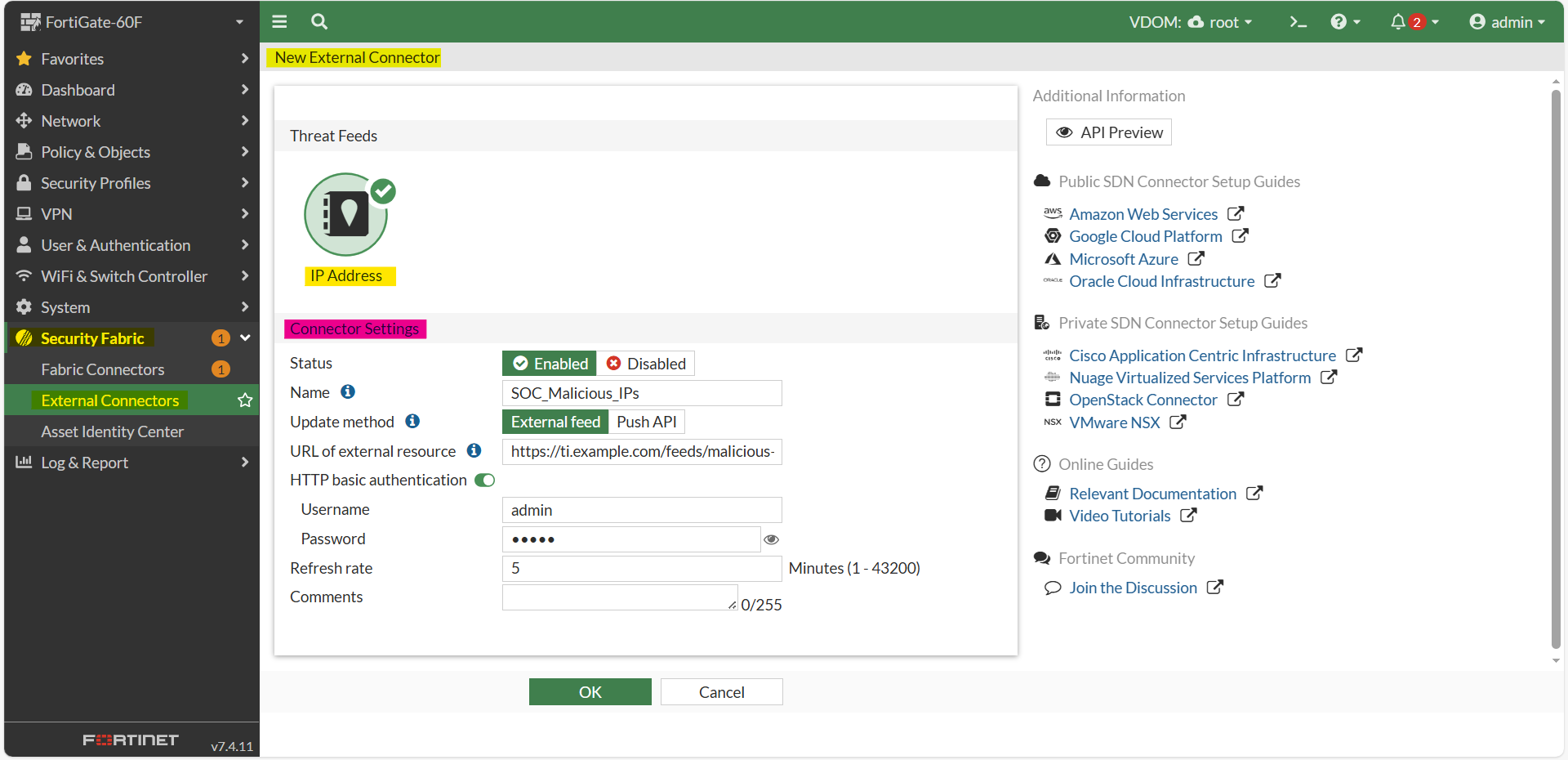Set Status to Enabled
The width and height of the screenshot is (1568, 760).
coord(550,364)
